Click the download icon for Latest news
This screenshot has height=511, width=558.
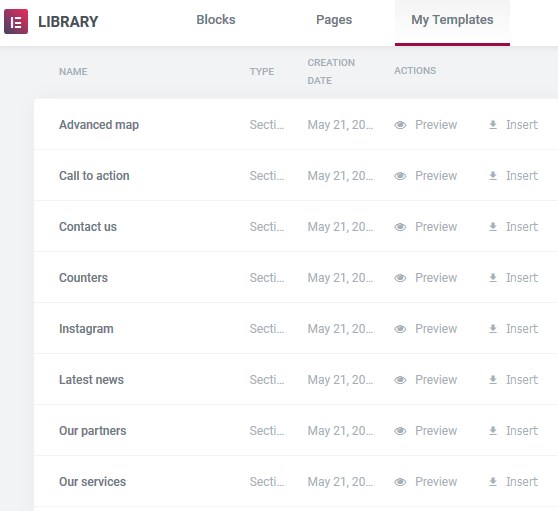(x=493, y=380)
